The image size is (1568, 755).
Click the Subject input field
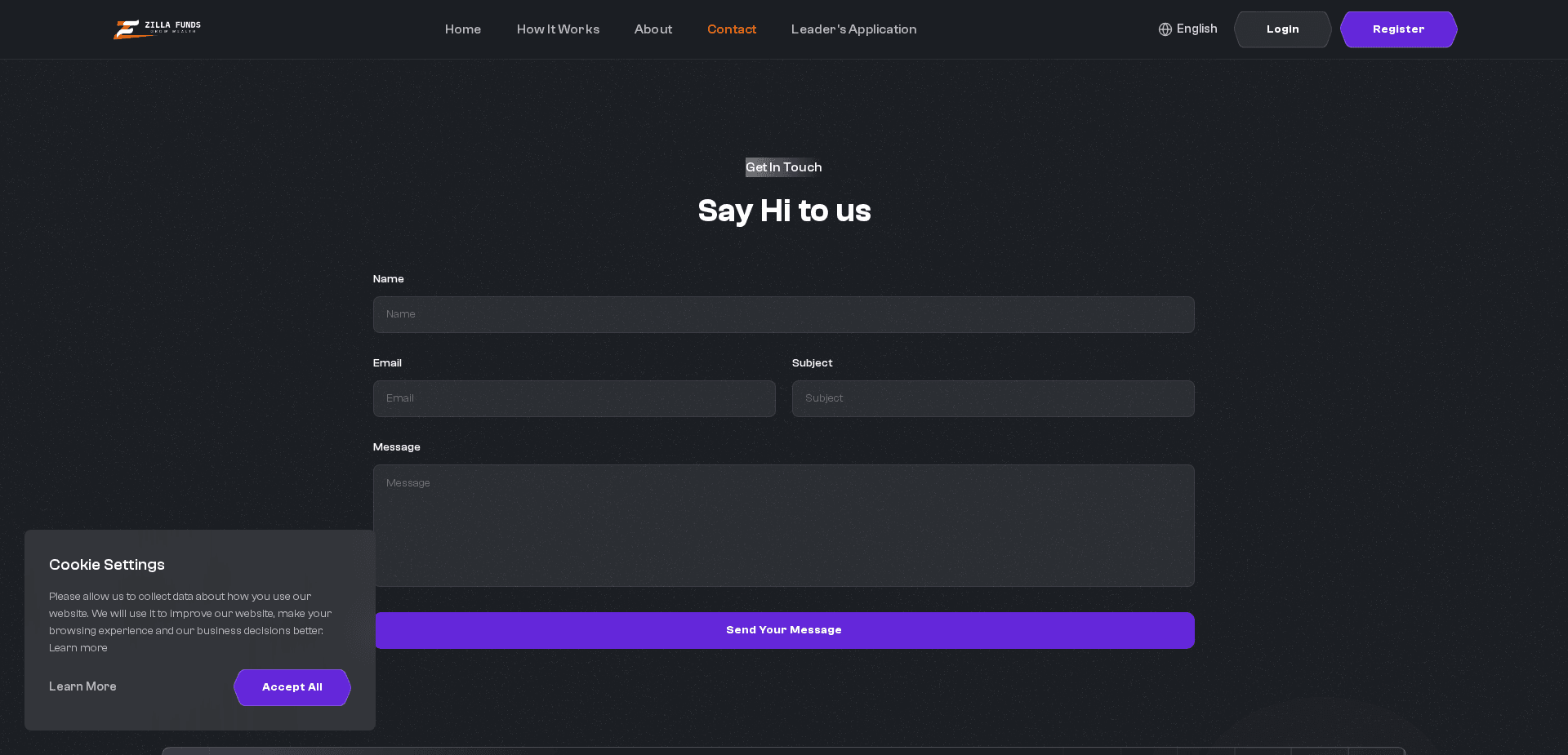coord(992,398)
